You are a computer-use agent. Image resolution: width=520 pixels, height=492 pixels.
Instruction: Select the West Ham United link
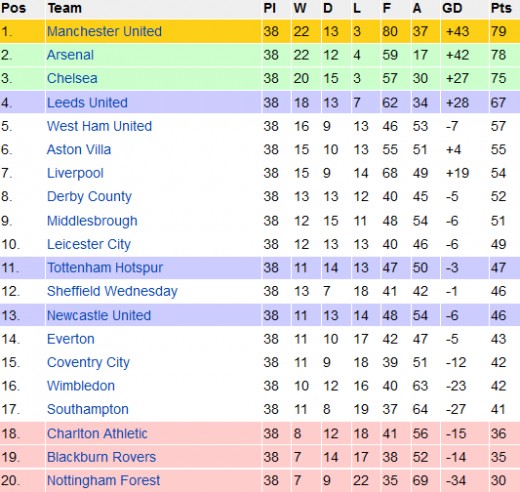tap(99, 126)
